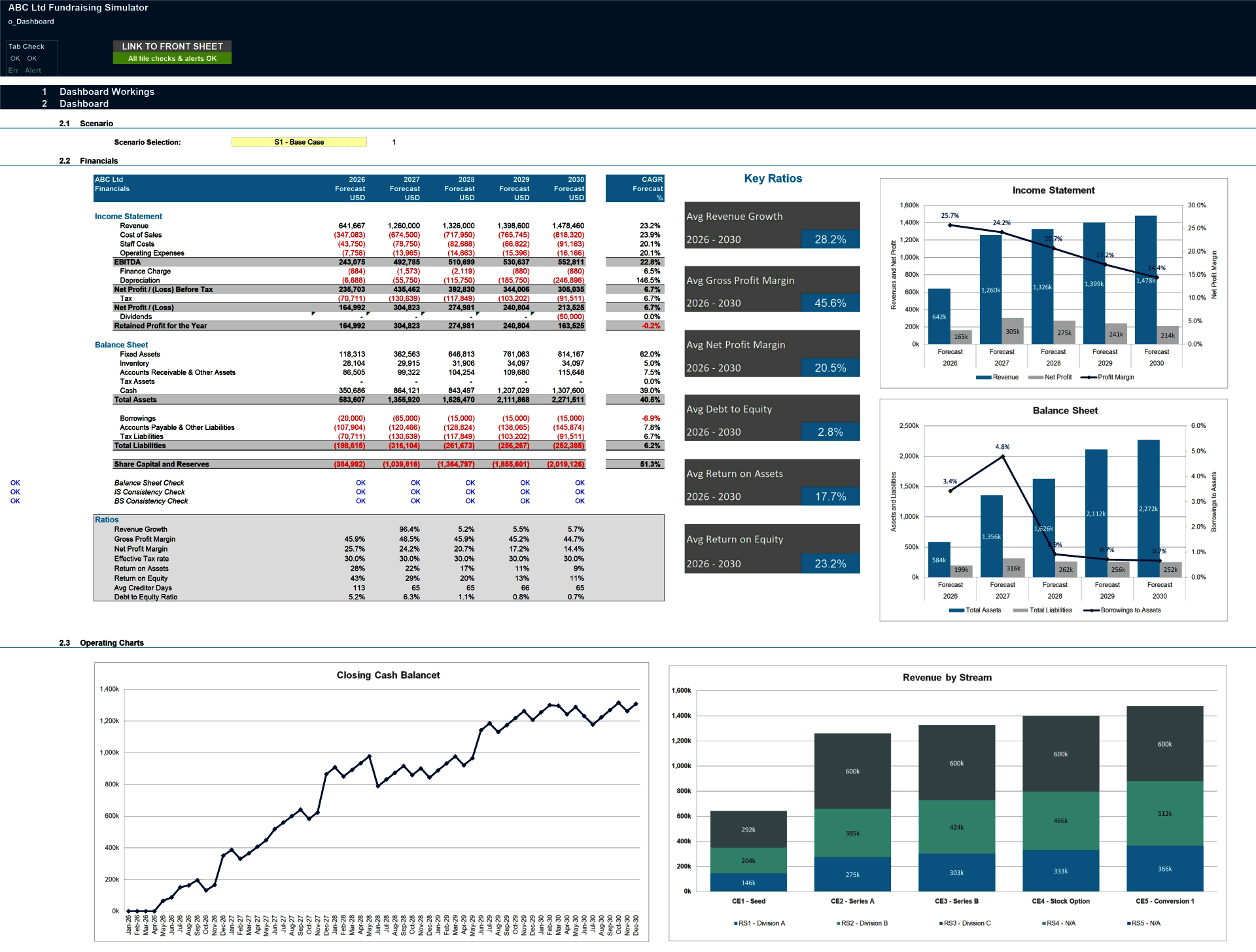The width and height of the screenshot is (1256, 952).
Task: Click the Revenue by Stream chart title
Action: pyautogui.click(x=947, y=678)
